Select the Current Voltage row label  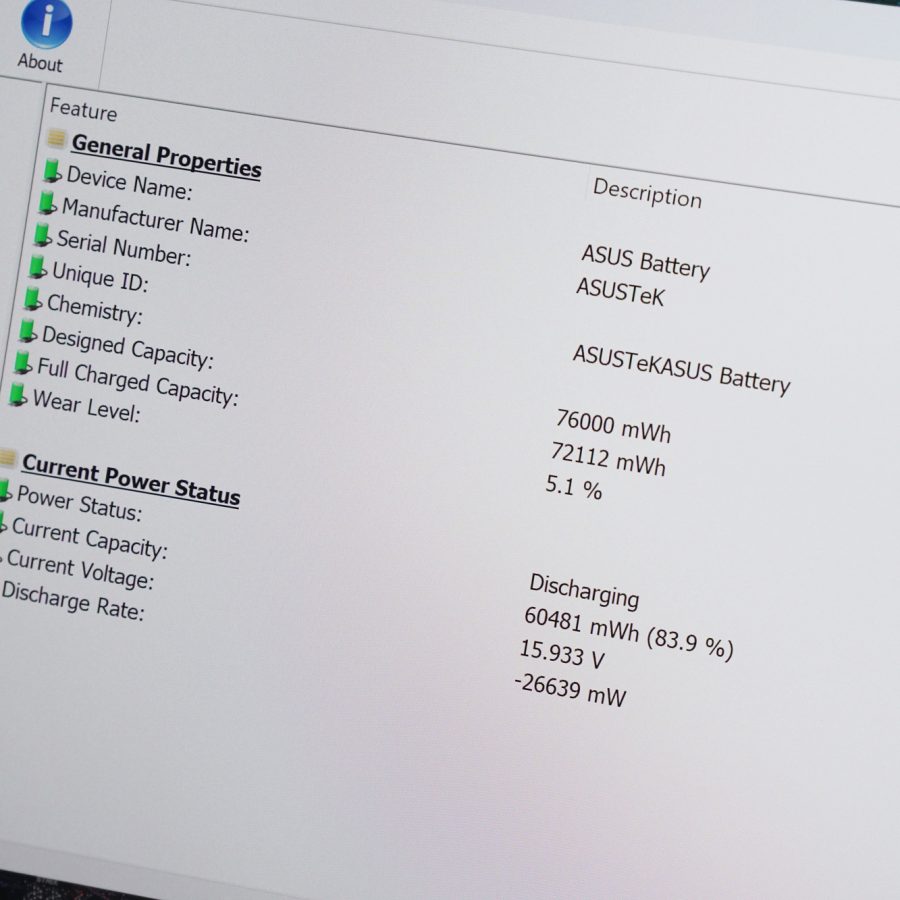point(80,570)
